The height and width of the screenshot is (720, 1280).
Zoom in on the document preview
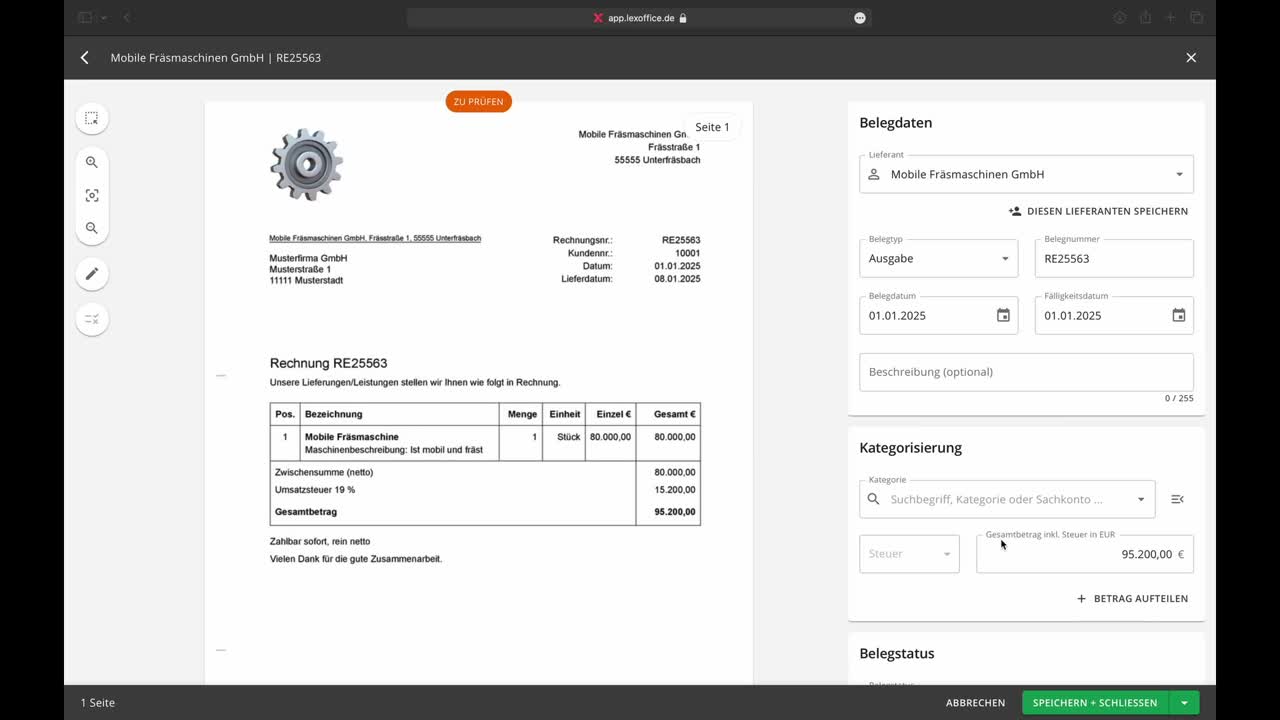tap(92, 162)
